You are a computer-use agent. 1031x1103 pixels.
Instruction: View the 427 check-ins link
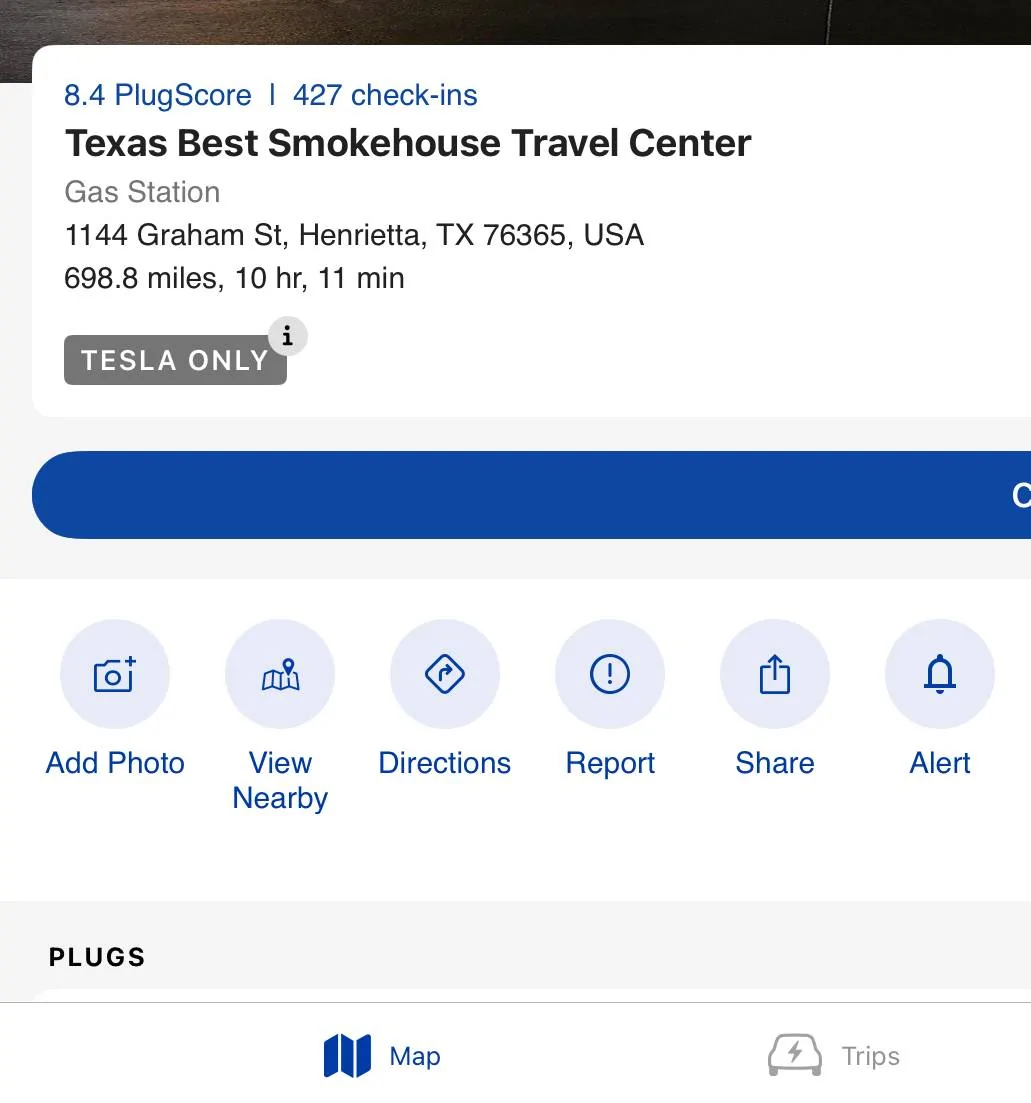[x=385, y=96]
